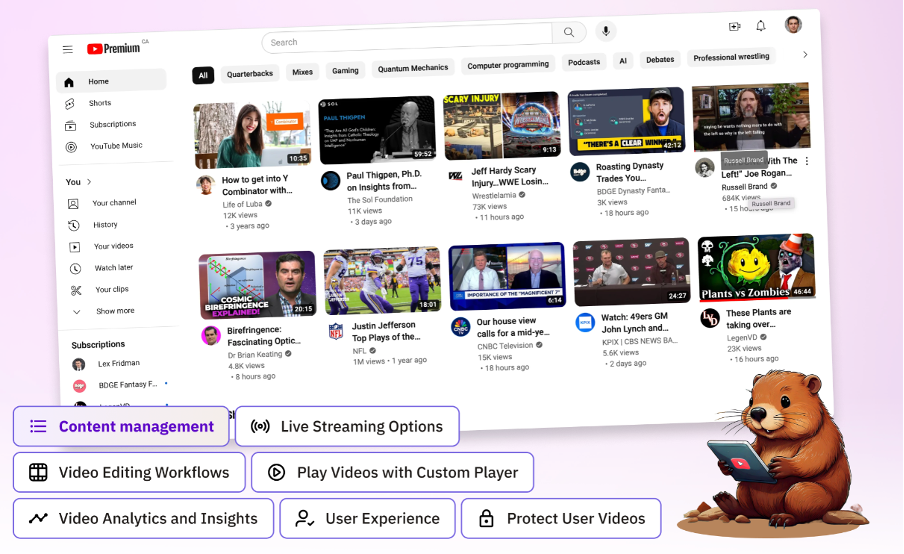Click the Video Editing Workflows button
Image resolution: width=904 pixels, height=554 pixels.
[129, 472]
